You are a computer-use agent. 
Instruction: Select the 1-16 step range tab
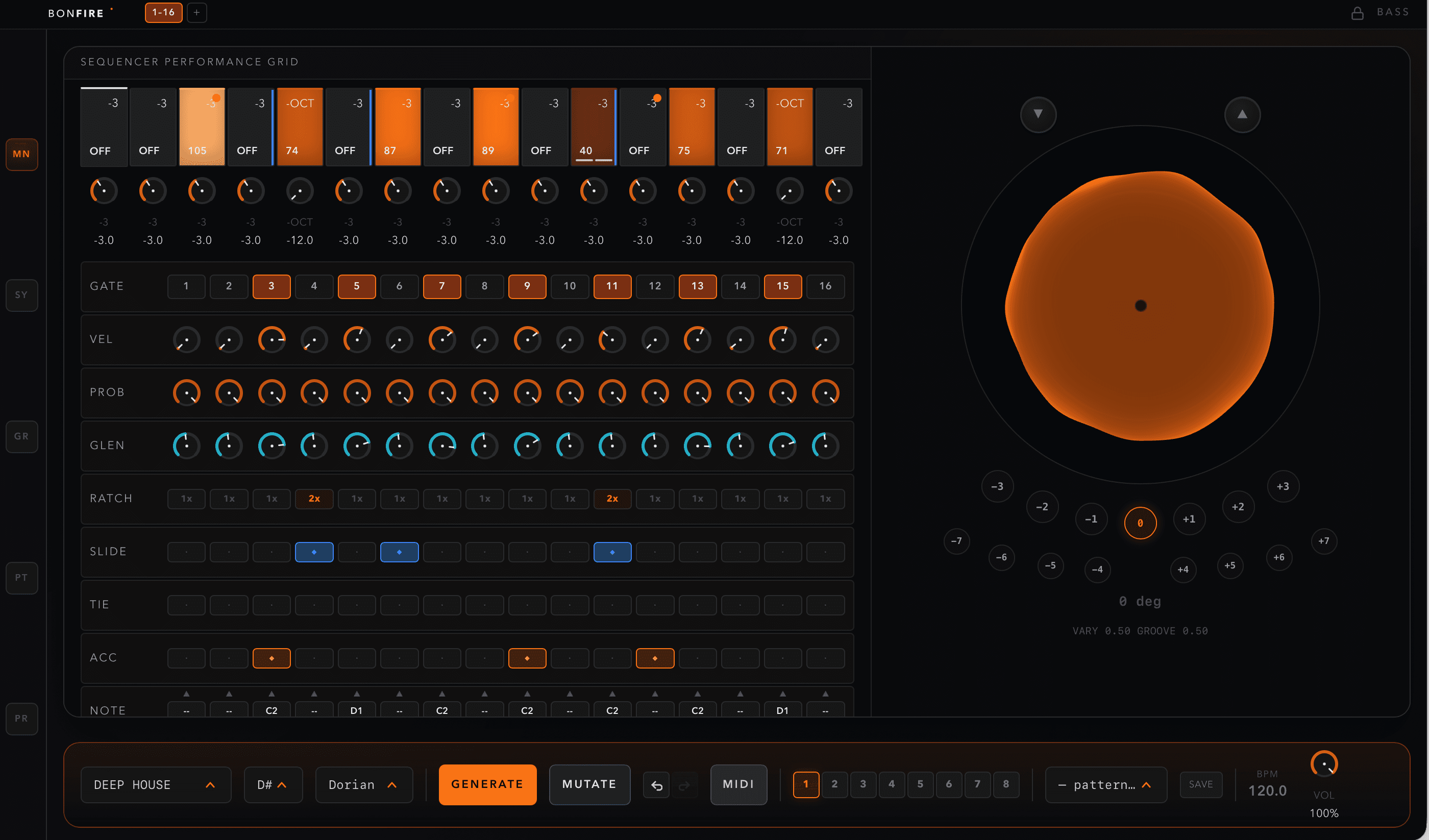click(x=163, y=12)
